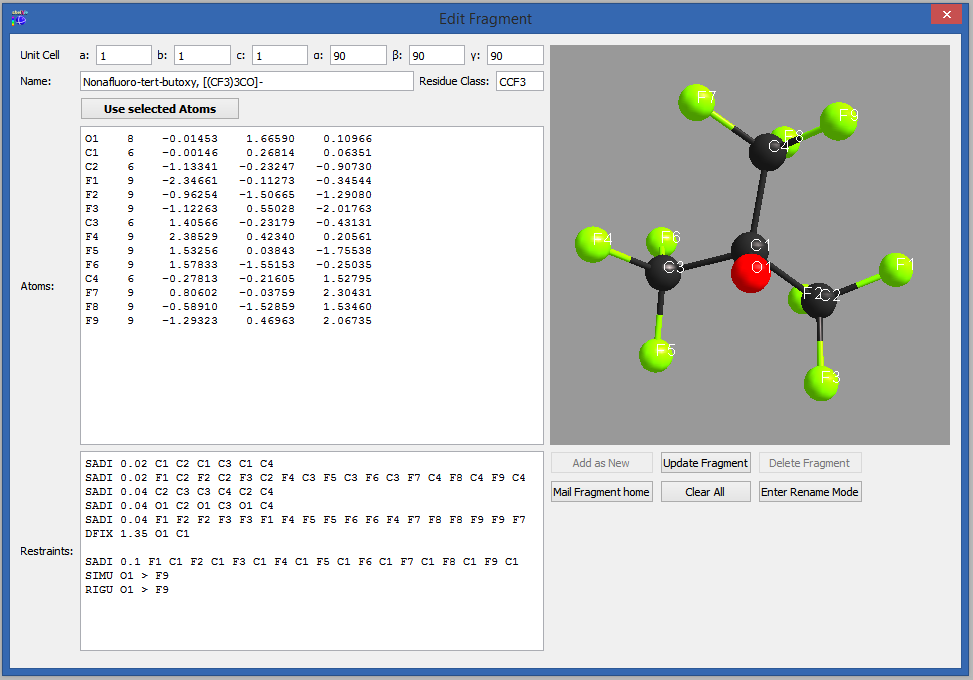Click the C3 carbon atom in the model
The width and height of the screenshot is (973, 680).
(x=664, y=272)
